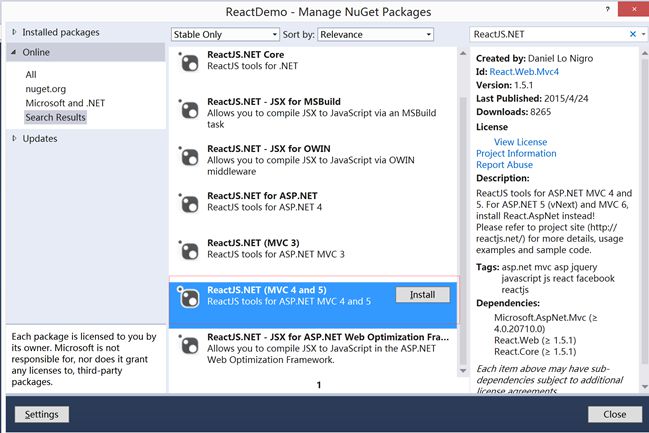Select ReactJS.NET for ASP.NET title
This screenshot has height=433, width=649.
click(x=262, y=196)
